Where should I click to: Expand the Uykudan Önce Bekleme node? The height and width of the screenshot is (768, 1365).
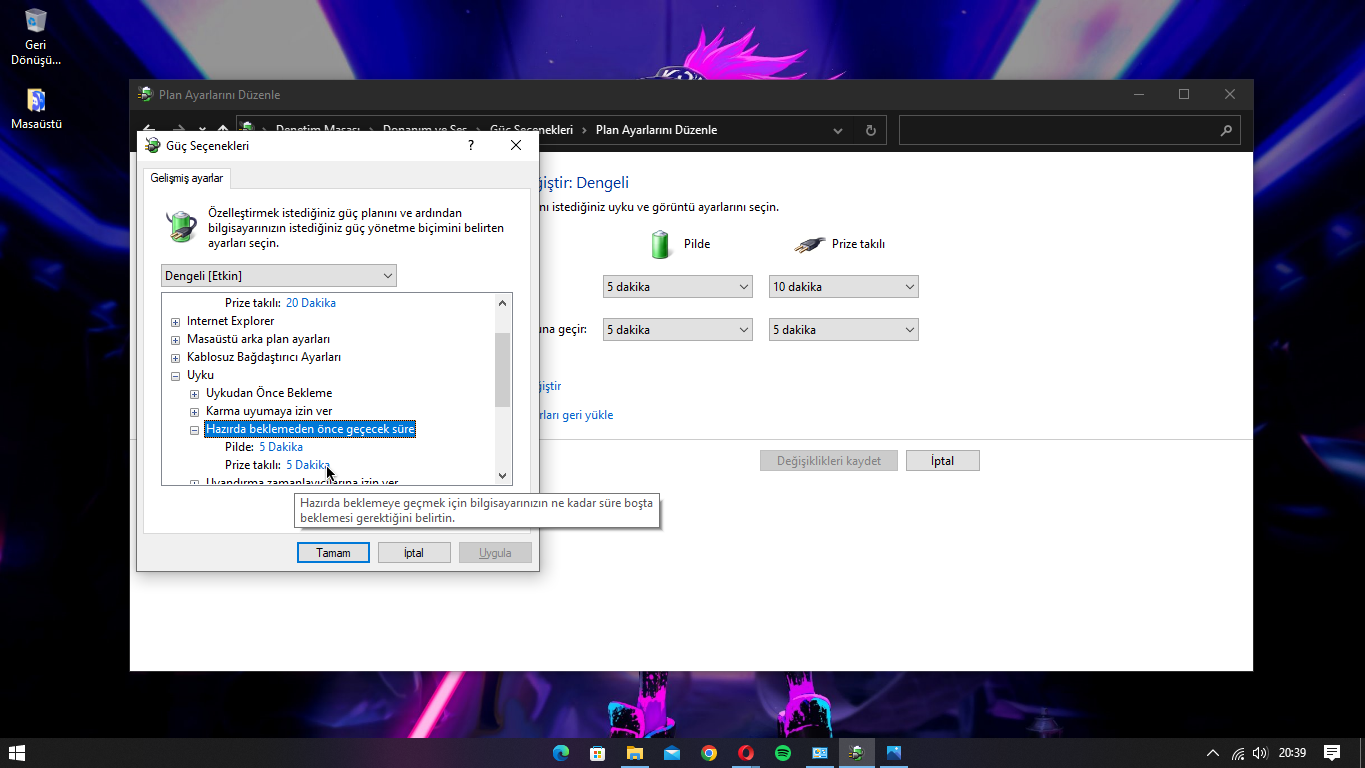[194, 394]
